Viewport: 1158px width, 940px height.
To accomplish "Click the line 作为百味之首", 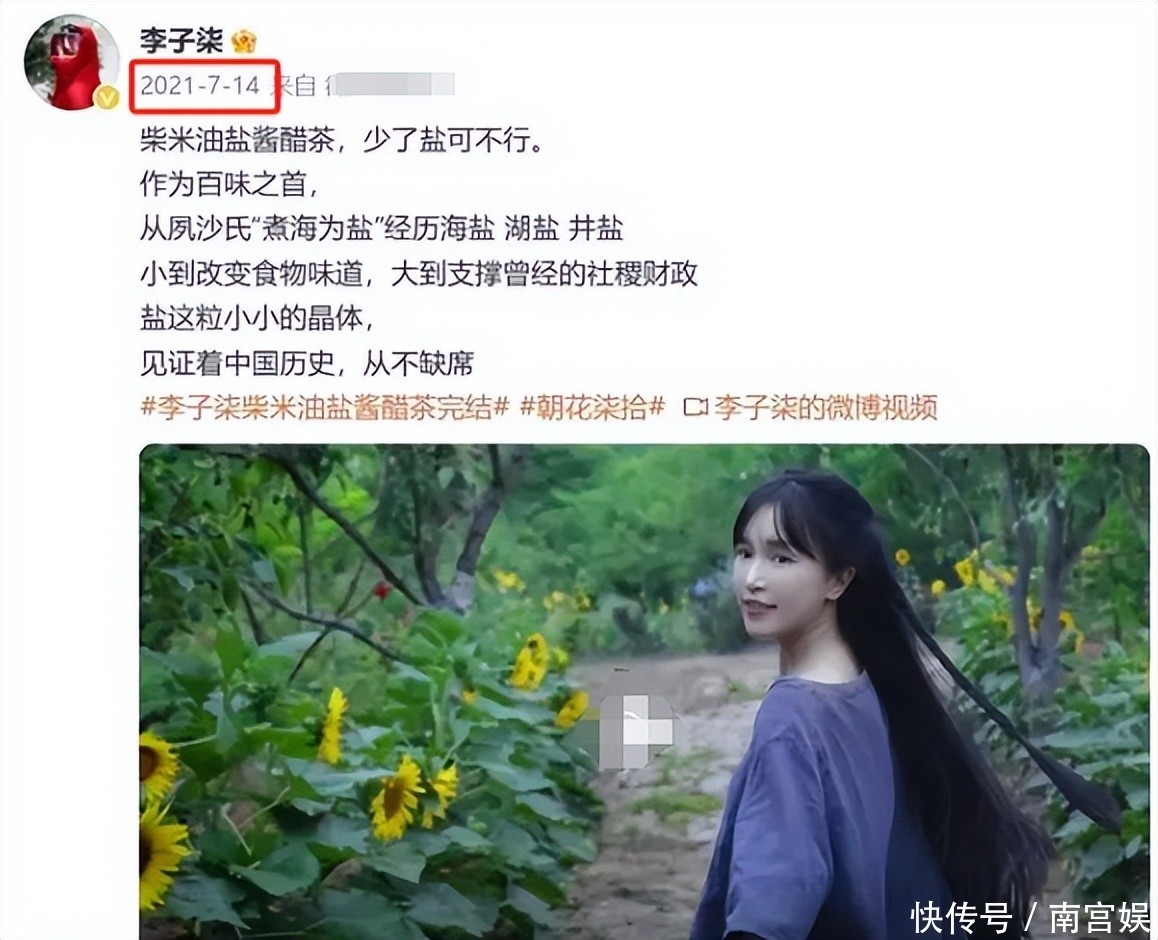I will pyautogui.click(x=229, y=184).
